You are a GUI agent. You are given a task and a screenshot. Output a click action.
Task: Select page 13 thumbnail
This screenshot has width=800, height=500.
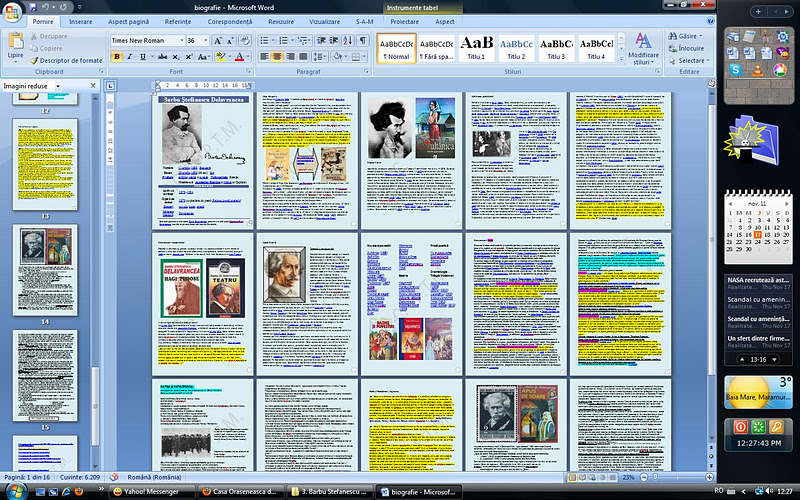pyautogui.click(x=45, y=164)
